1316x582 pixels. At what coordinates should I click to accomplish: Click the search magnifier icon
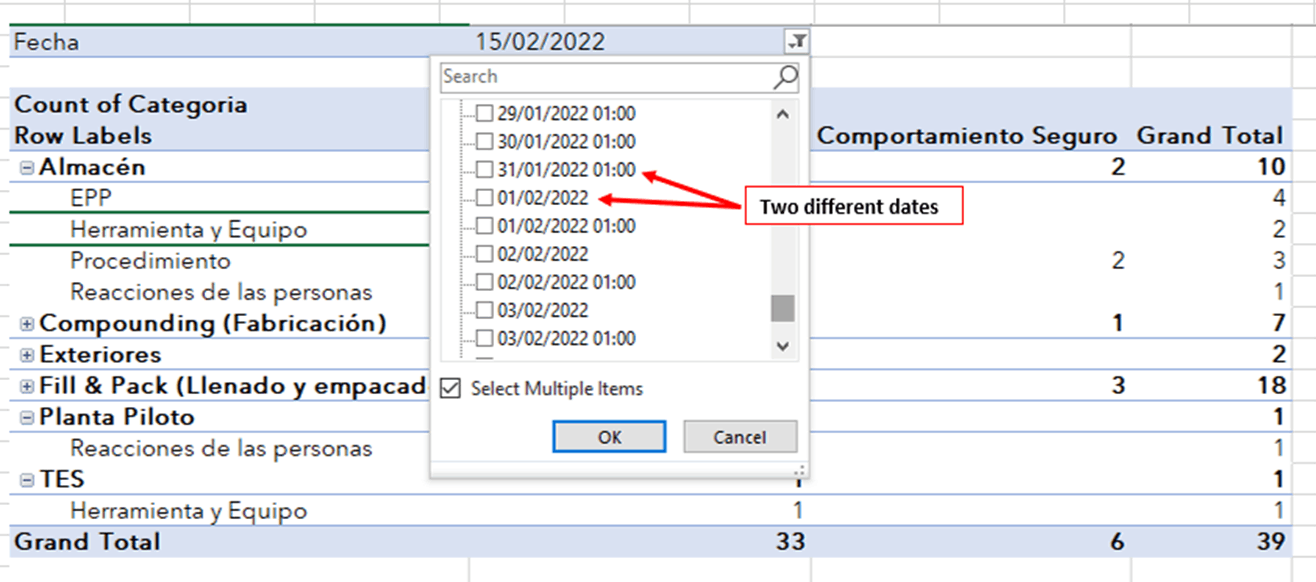click(x=786, y=76)
